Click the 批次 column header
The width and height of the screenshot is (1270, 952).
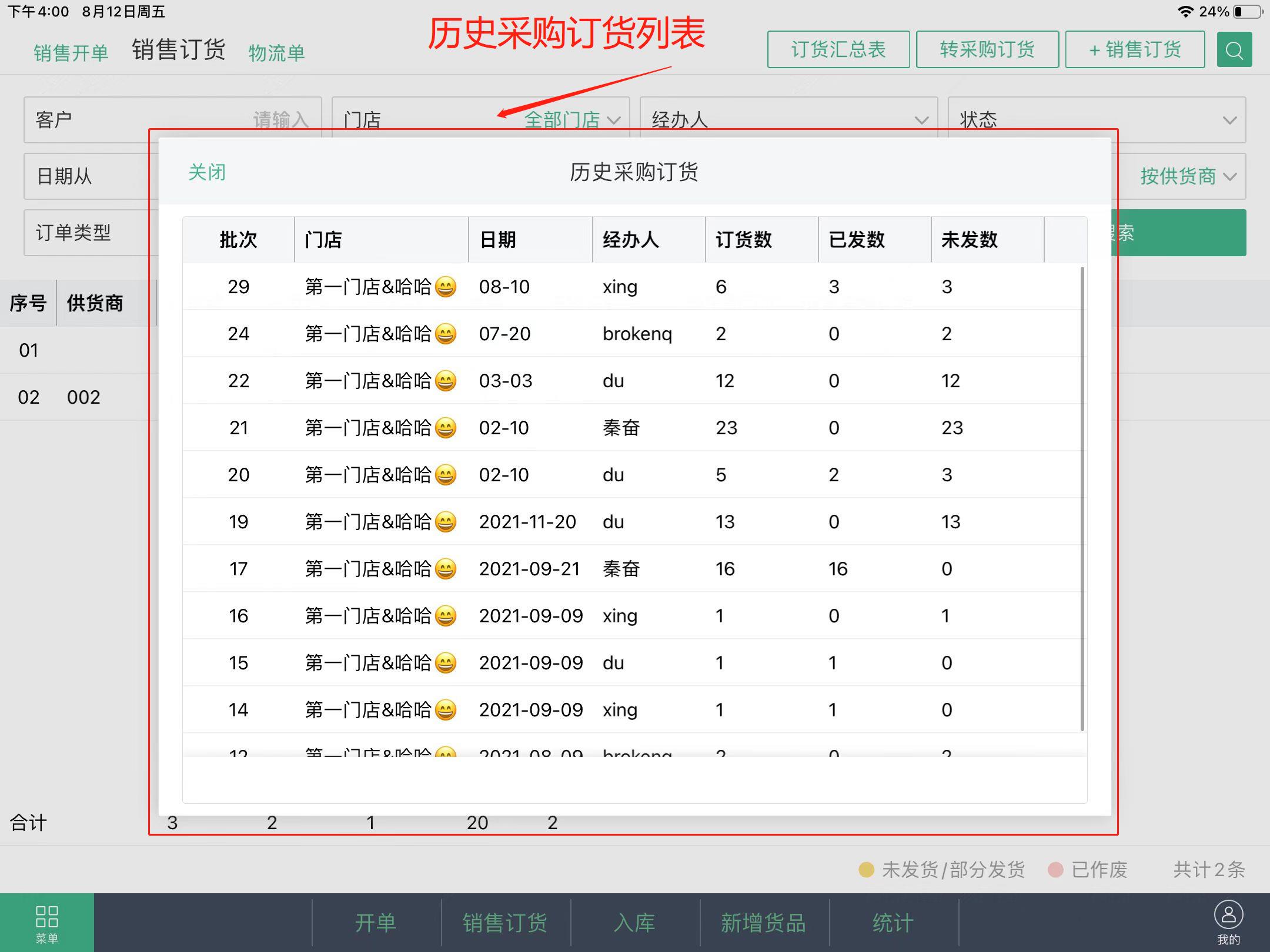click(238, 240)
